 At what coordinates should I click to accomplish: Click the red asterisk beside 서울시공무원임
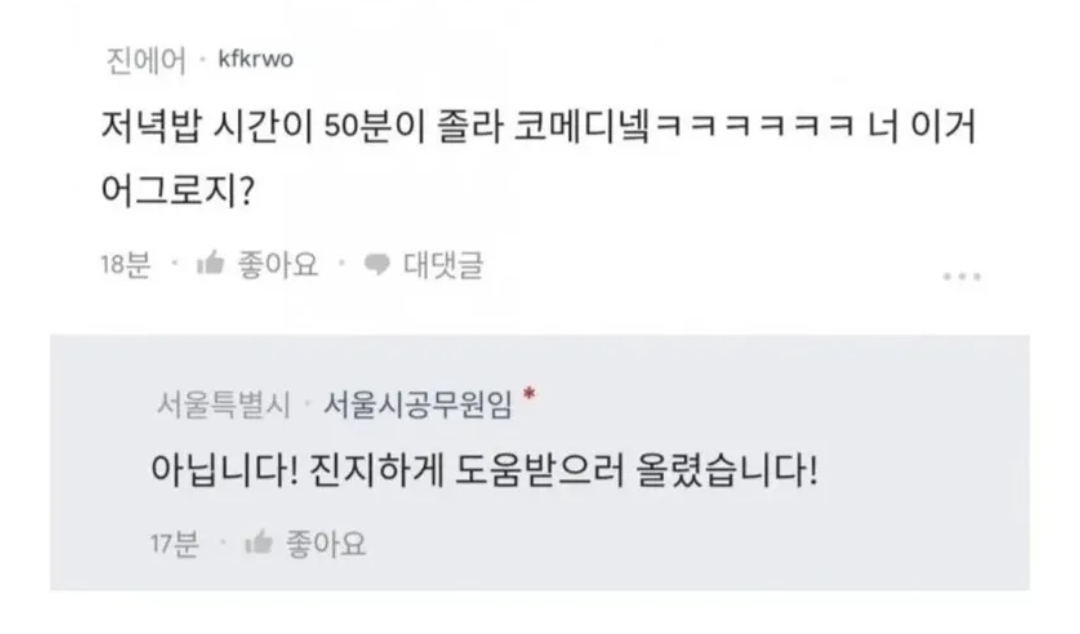pos(529,395)
